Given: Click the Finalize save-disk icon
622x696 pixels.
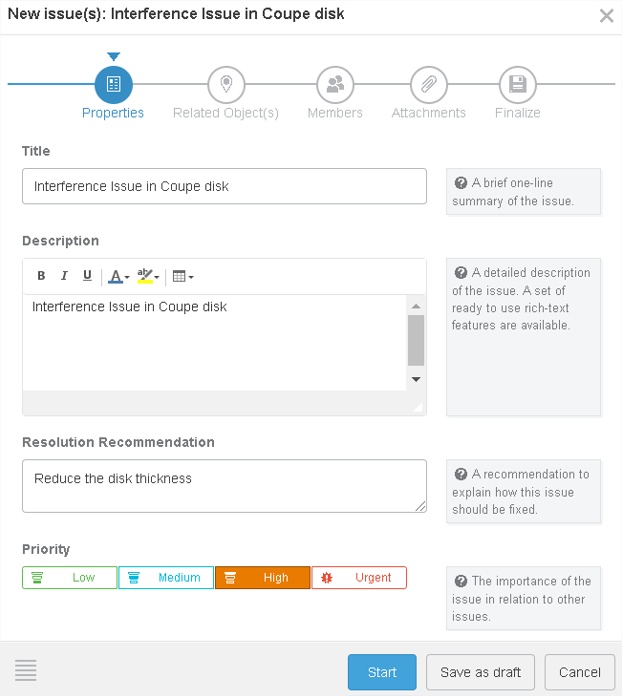Looking at the screenshot, I should click(517, 85).
